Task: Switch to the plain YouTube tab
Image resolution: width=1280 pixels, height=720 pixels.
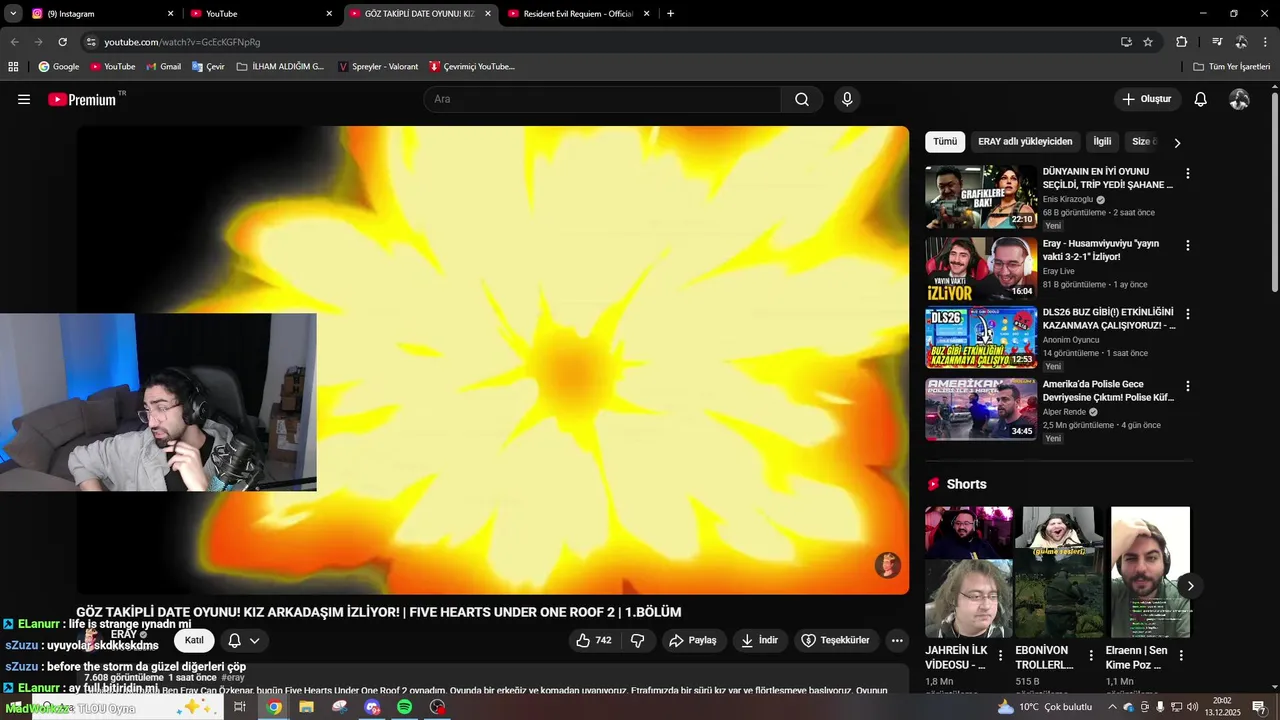Action: click(x=260, y=14)
